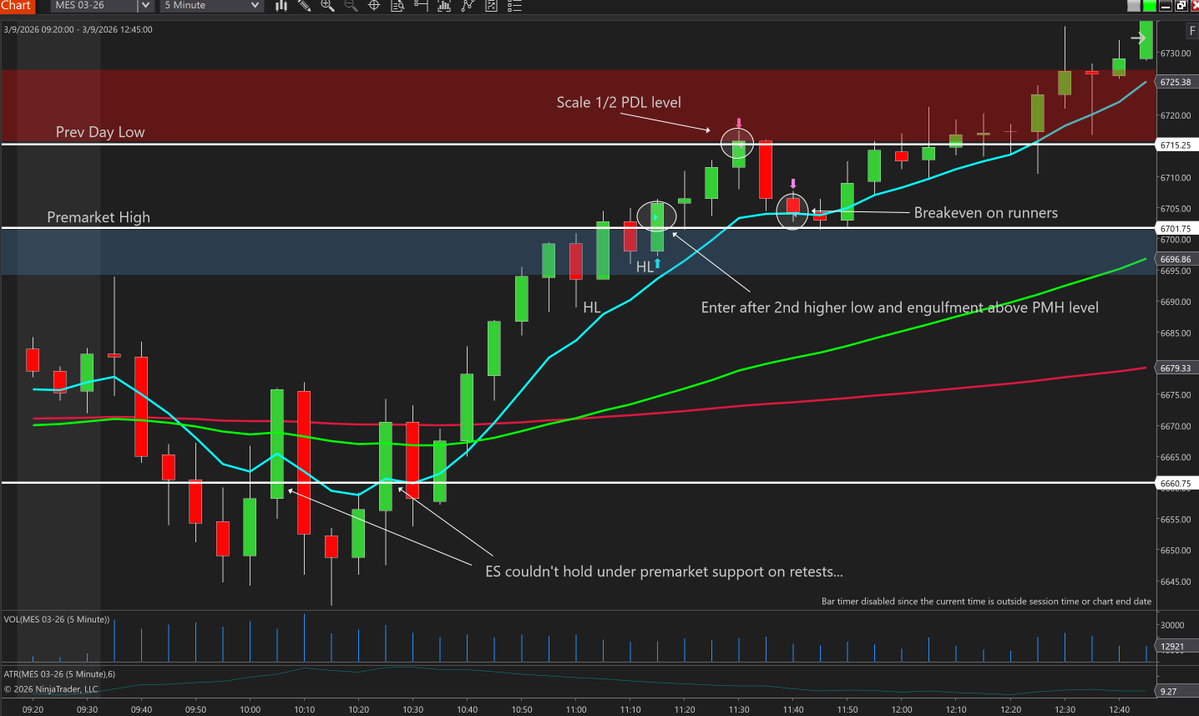Image resolution: width=1199 pixels, height=716 pixels.
Task: Open chart Properties list icon
Action: [514, 6]
